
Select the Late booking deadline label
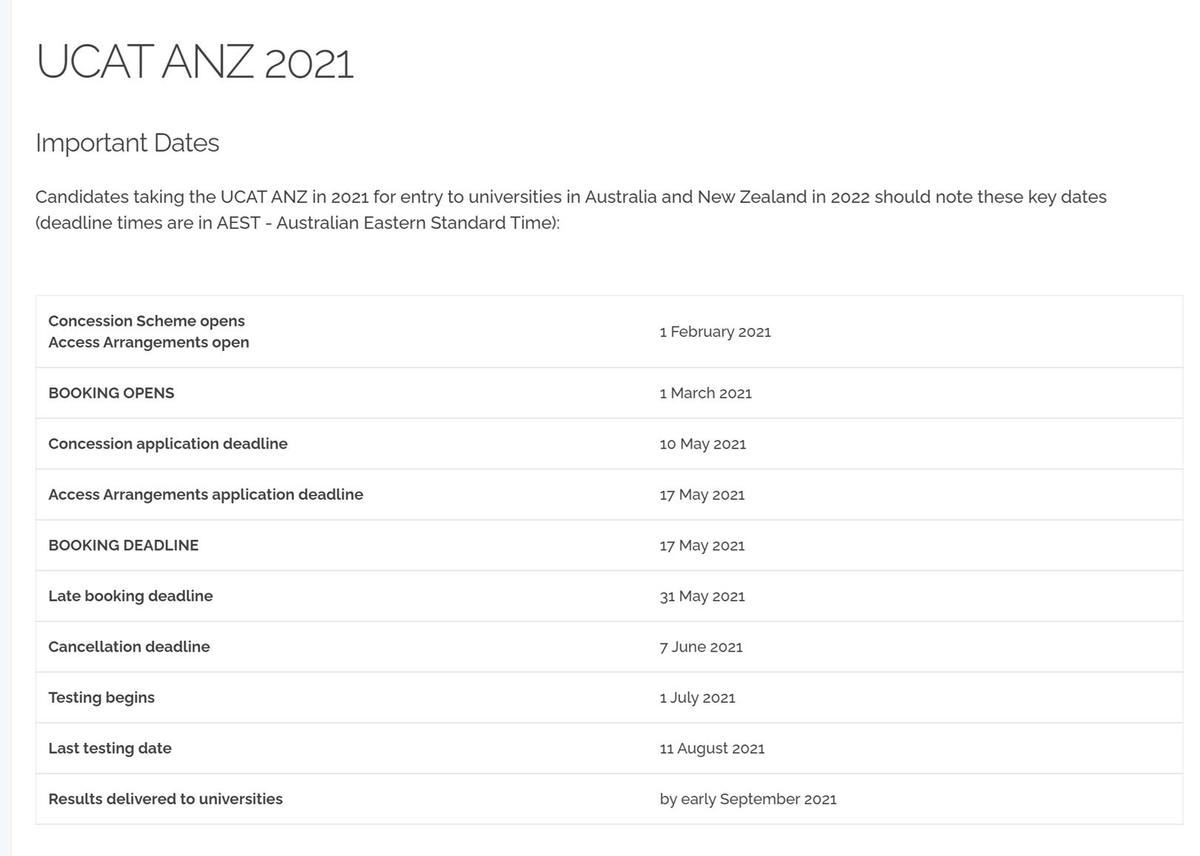130,596
